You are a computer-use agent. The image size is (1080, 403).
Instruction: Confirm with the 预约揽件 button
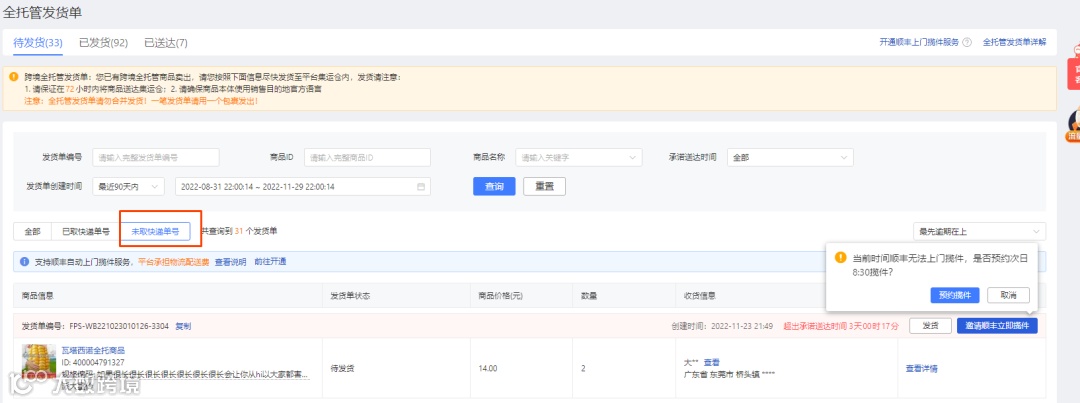955,295
